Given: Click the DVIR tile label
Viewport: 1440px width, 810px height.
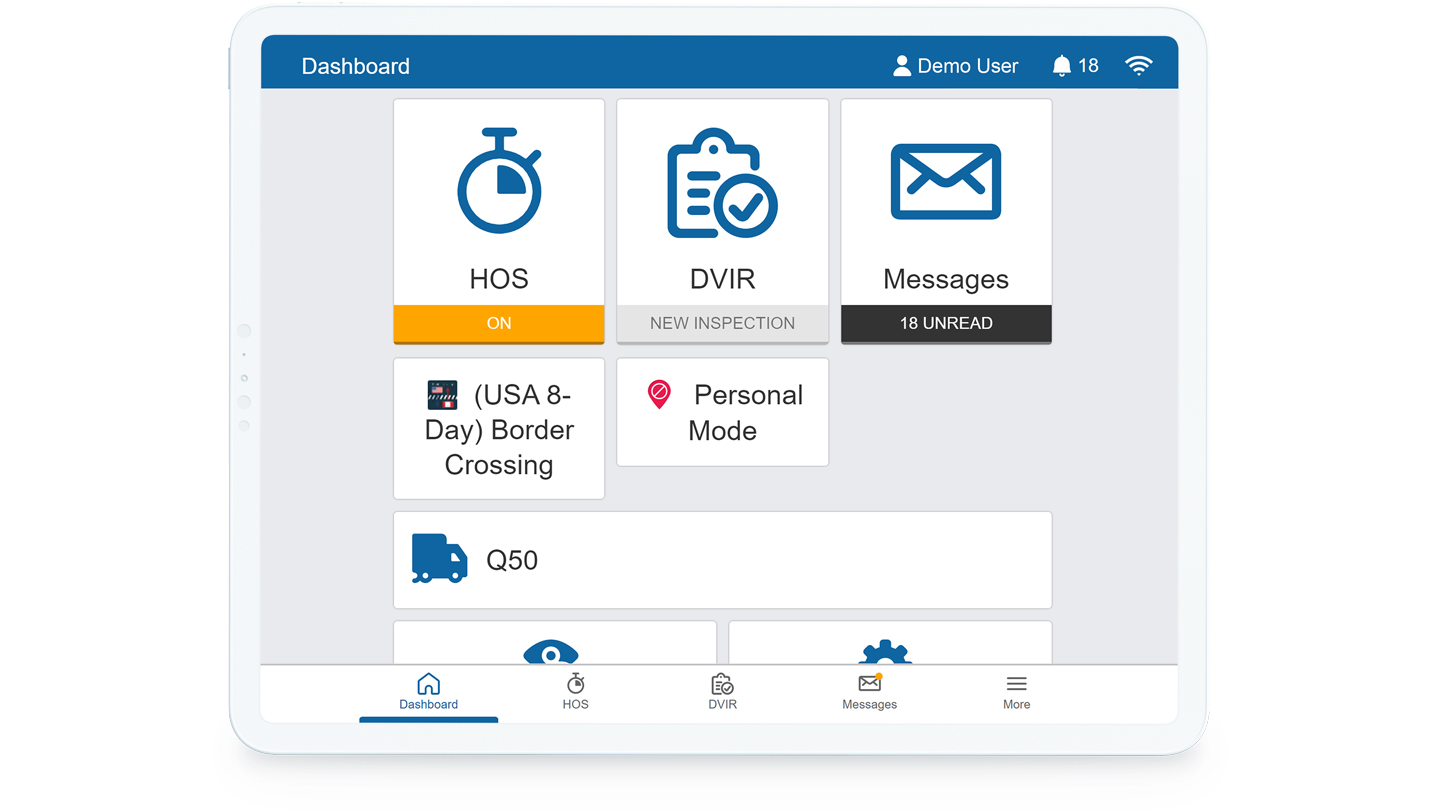Looking at the screenshot, I should pos(722,279).
